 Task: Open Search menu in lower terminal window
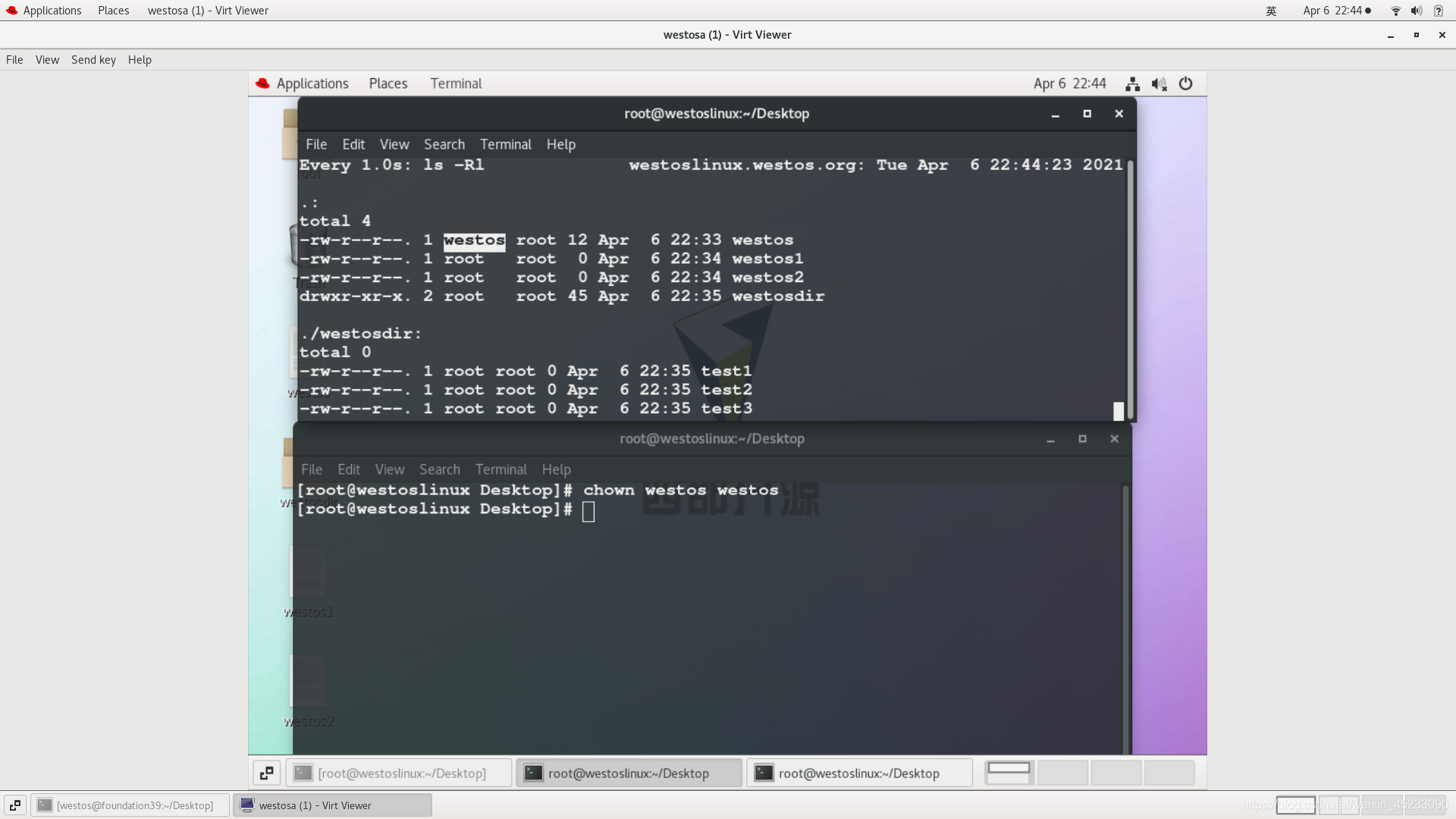440,469
